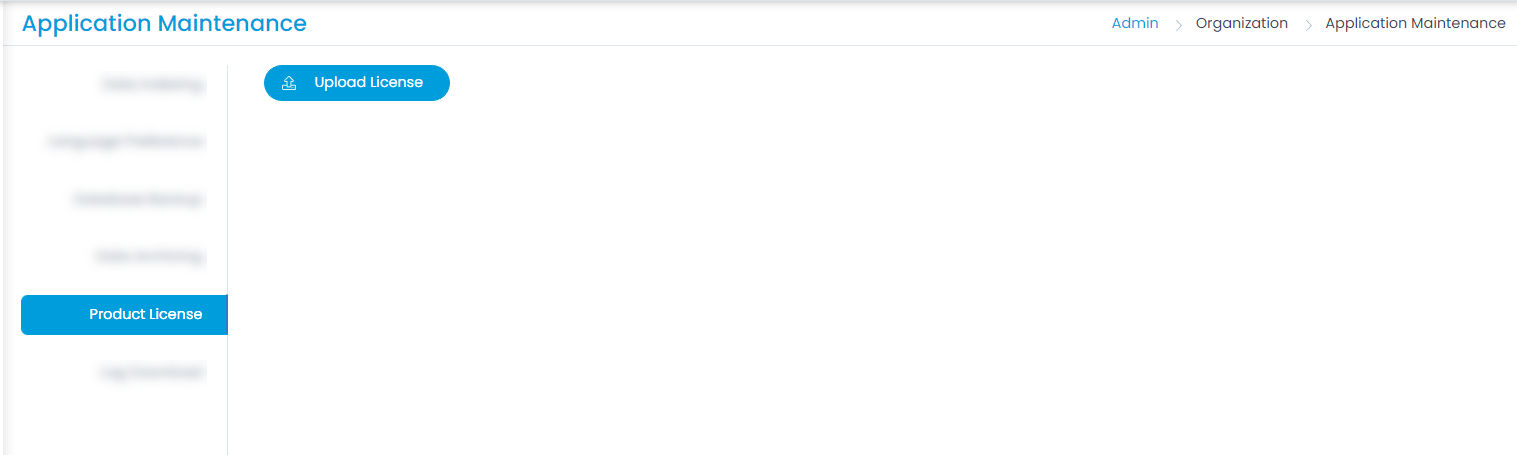This screenshot has width=1517, height=455.
Task: Switch to the blurred Language Preference tab
Action: (x=126, y=142)
